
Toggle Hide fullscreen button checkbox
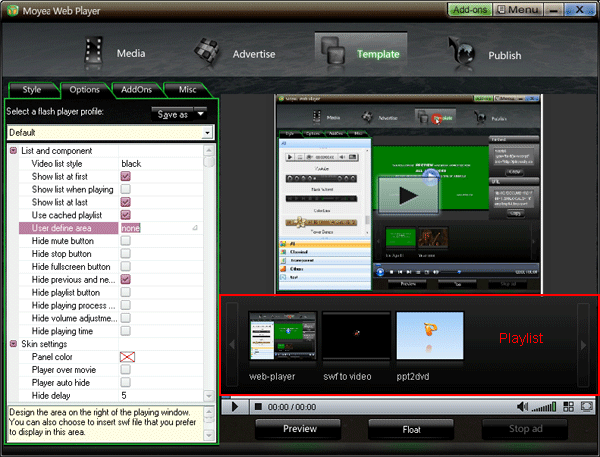[126, 266]
